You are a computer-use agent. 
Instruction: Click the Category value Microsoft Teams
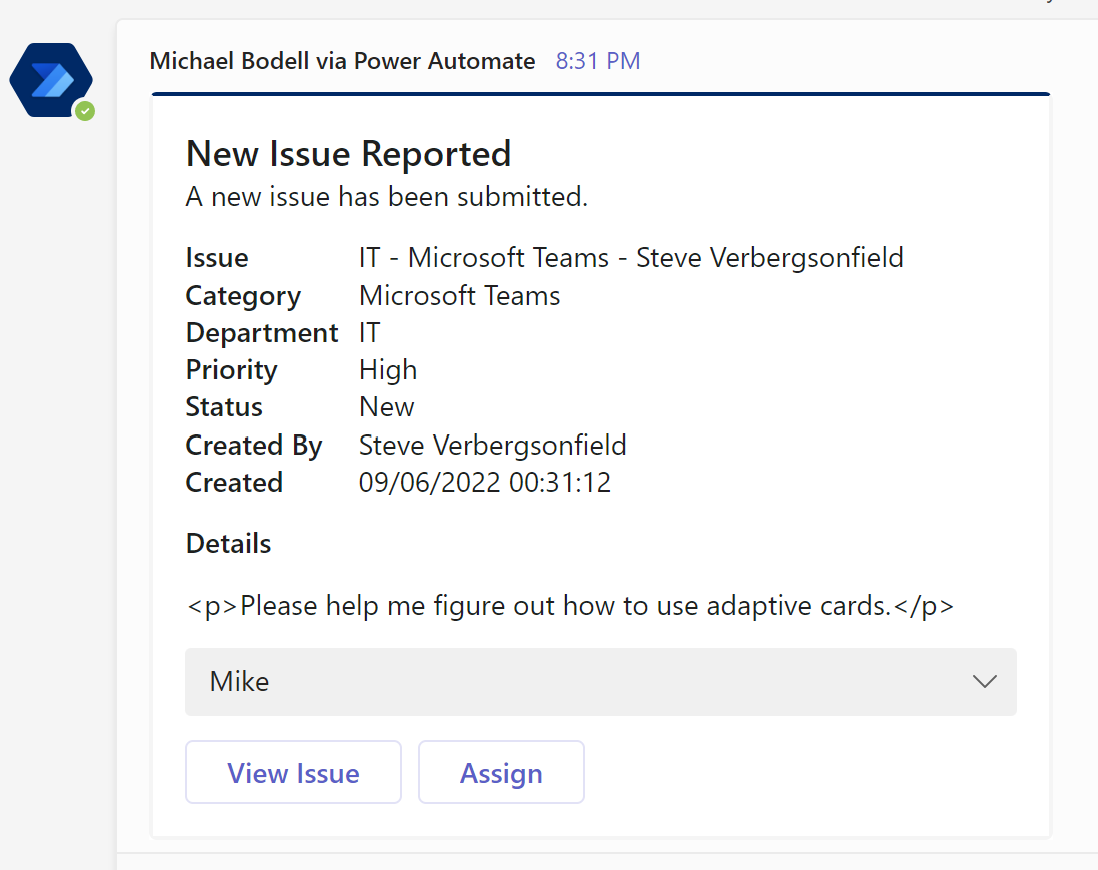(x=459, y=296)
